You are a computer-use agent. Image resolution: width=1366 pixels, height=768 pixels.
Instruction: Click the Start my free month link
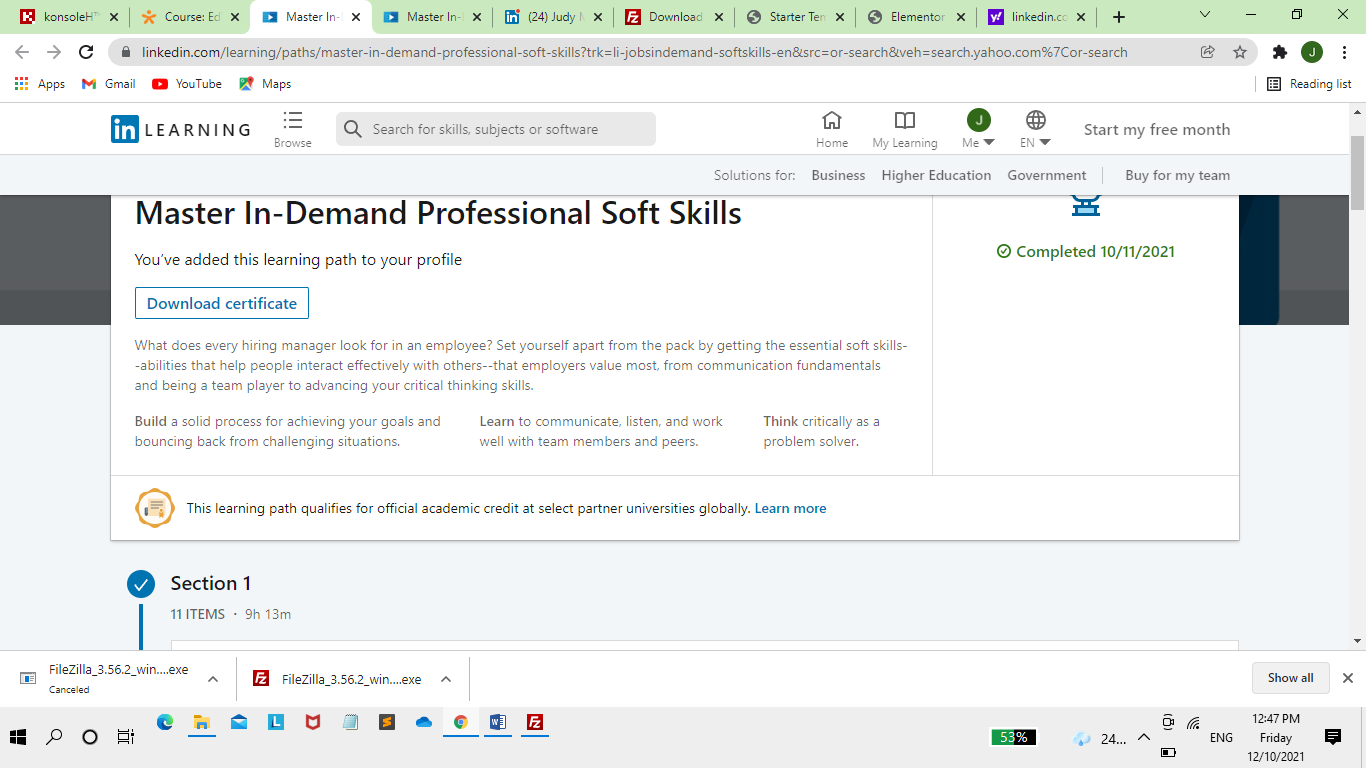click(x=1157, y=129)
